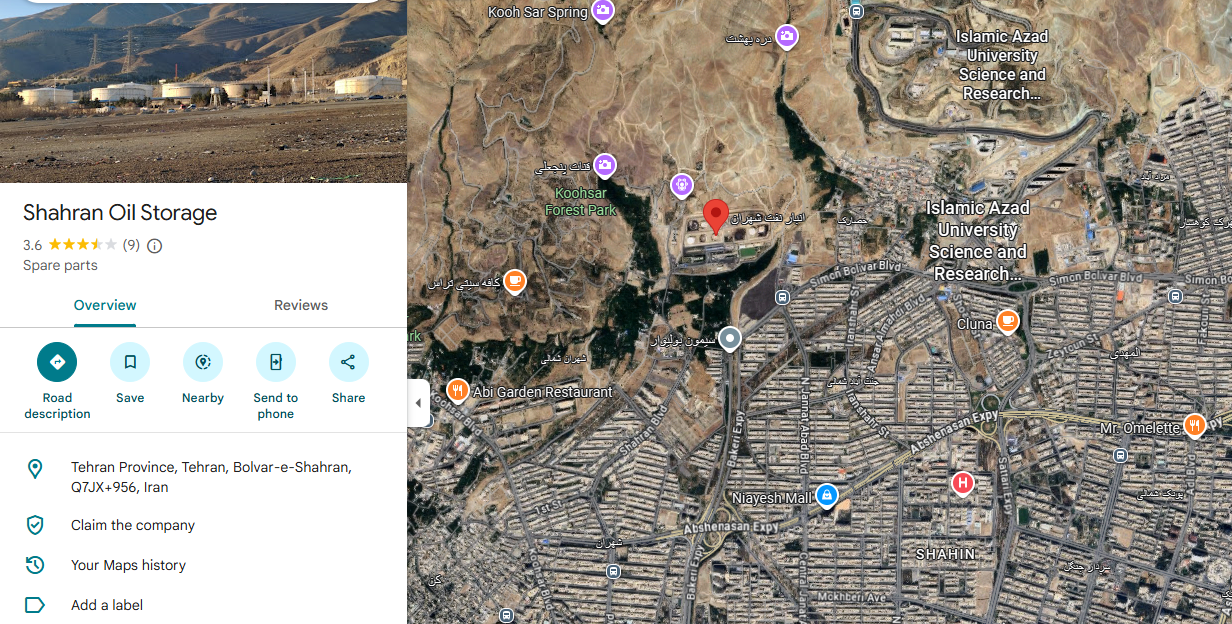Viewport: 1232px width, 624px height.
Task: Click the Cluna cafe marker
Action: (1008, 321)
